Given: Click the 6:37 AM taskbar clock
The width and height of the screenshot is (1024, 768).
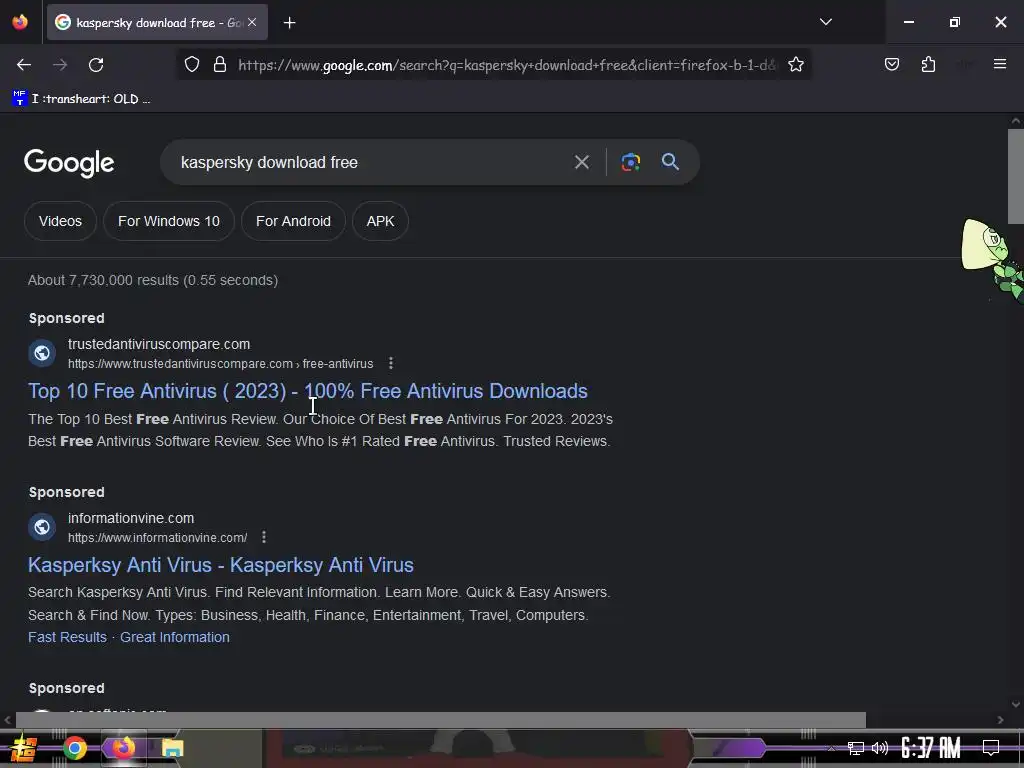Looking at the screenshot, I should [931, 748].
